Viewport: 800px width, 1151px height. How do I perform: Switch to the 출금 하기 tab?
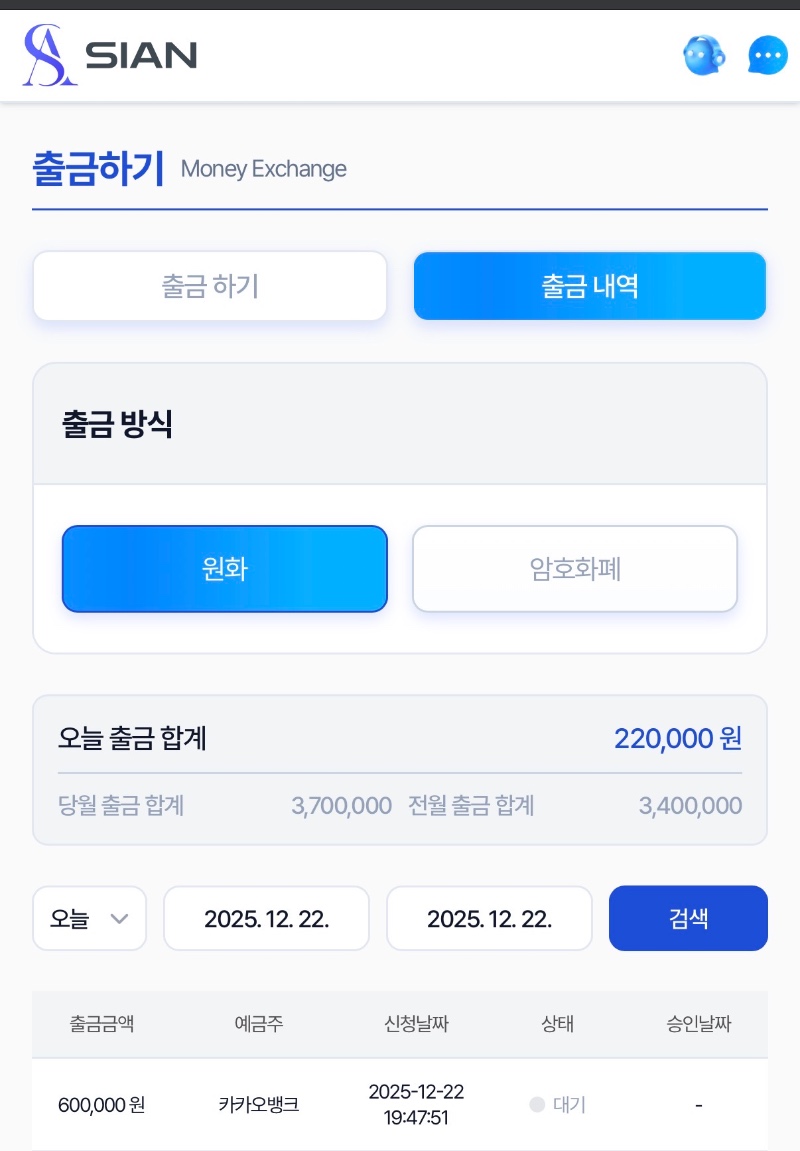coord(210,286)
